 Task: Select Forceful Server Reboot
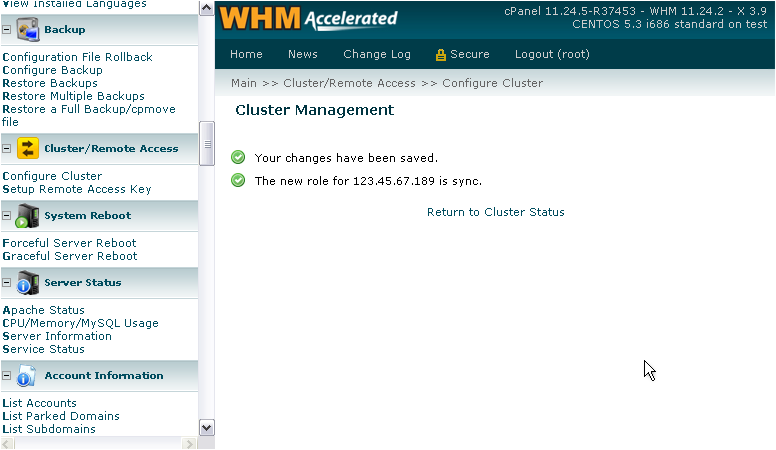[x=69, y=243]
